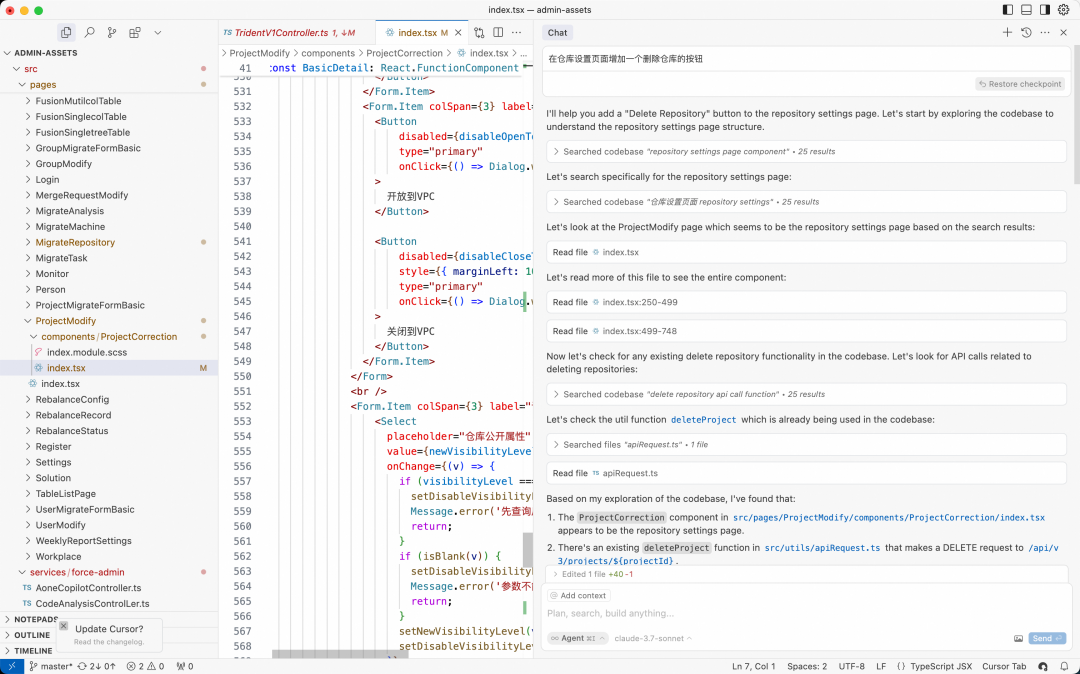Open the claude-3.7-sonnet model dropdown
This screenshot has width=1080, height=674.
click(x=653, y=638)
